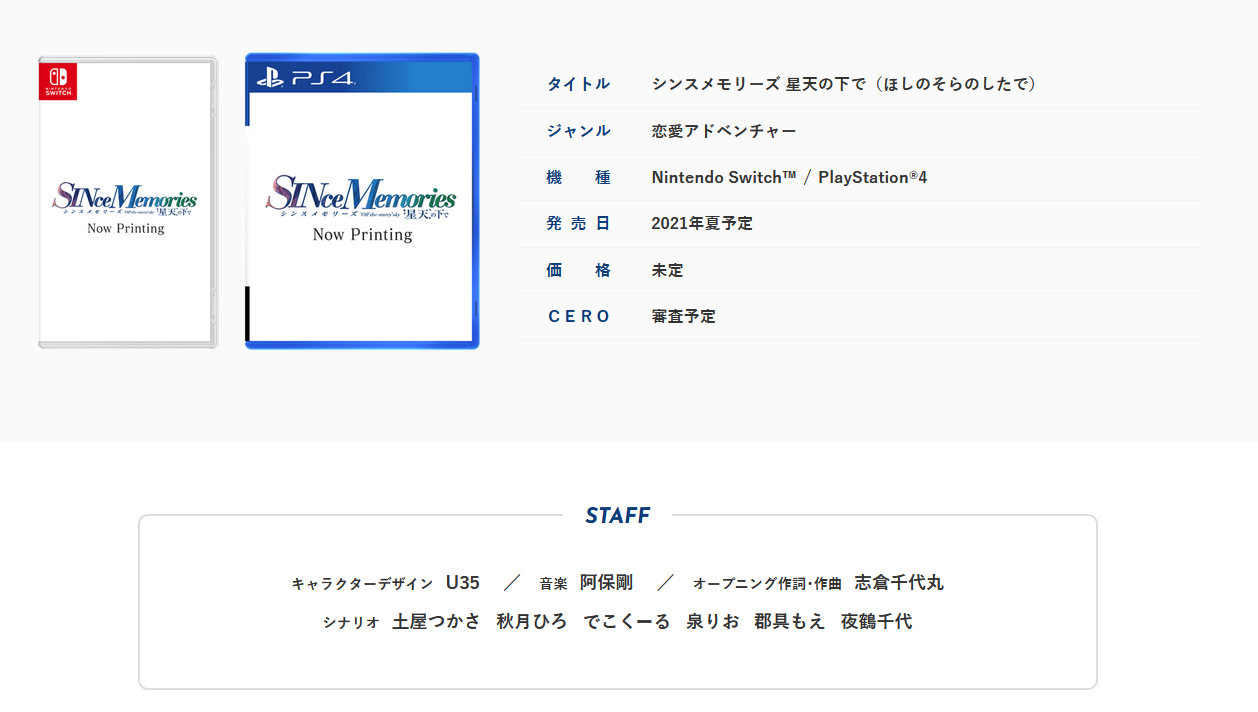Screen dimensions: 1258x712
Task: Select the scenario writer "秋月ひろ"
Action: 532,622
